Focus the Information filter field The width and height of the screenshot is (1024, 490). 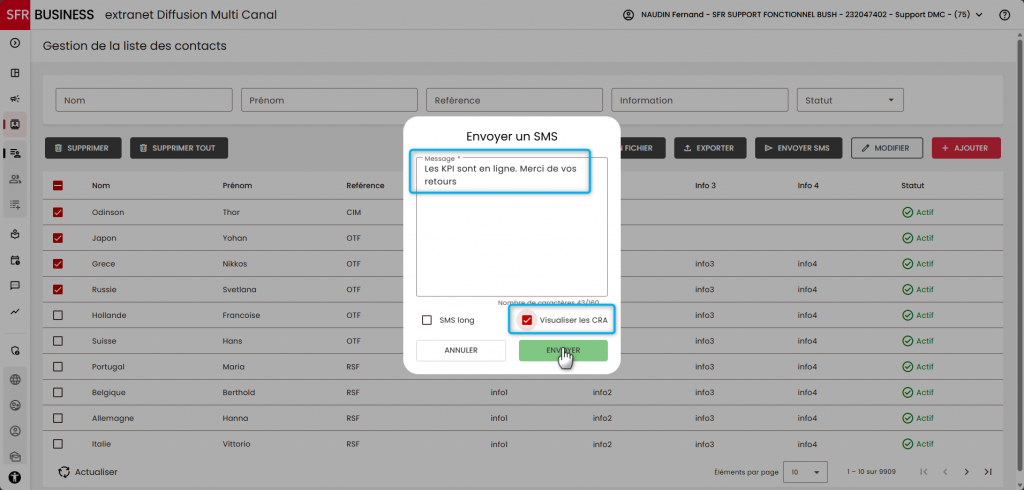click(699, 100)
